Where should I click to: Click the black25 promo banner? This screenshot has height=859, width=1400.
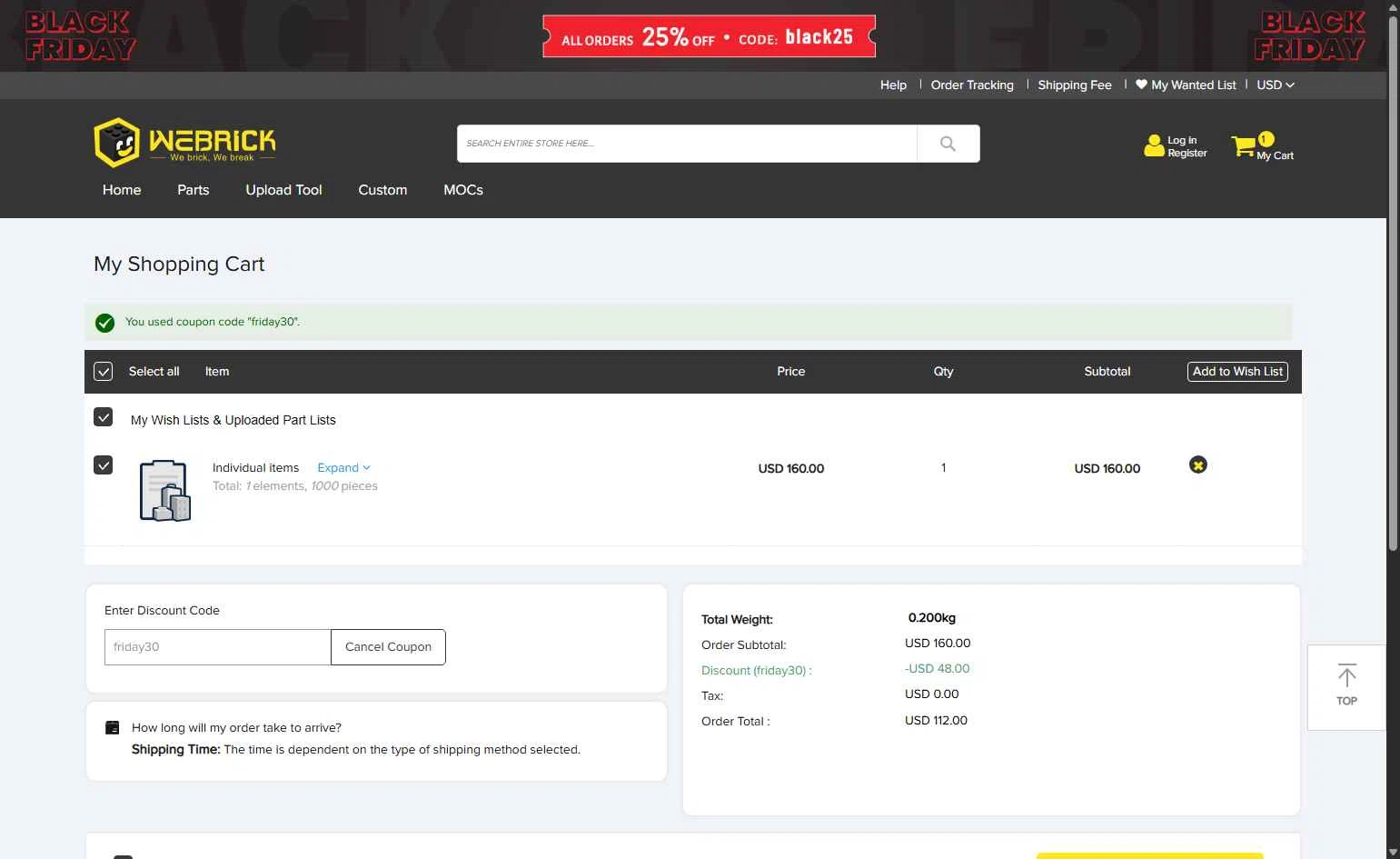[709, 36]
